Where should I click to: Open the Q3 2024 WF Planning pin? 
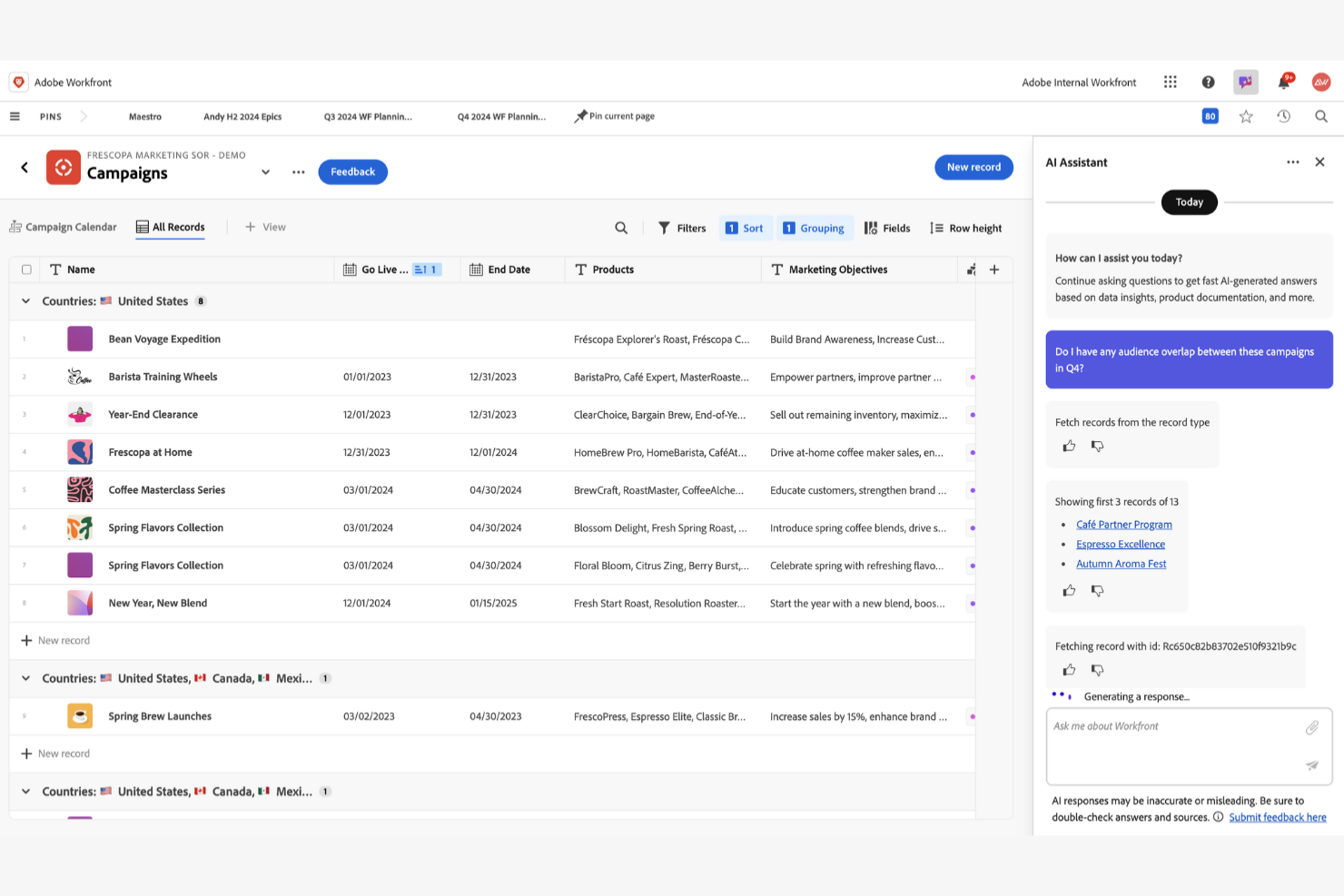pos(368,116)
